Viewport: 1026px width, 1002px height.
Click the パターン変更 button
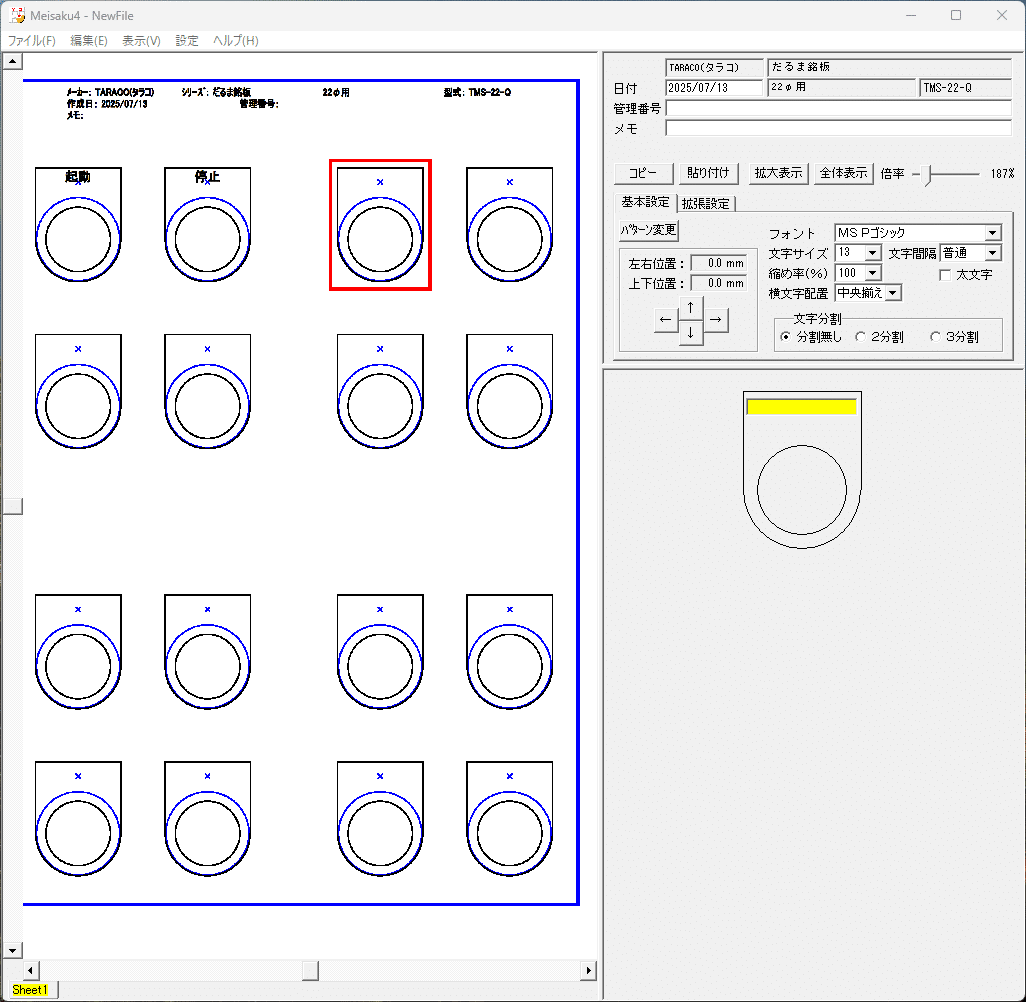[648, 230]
